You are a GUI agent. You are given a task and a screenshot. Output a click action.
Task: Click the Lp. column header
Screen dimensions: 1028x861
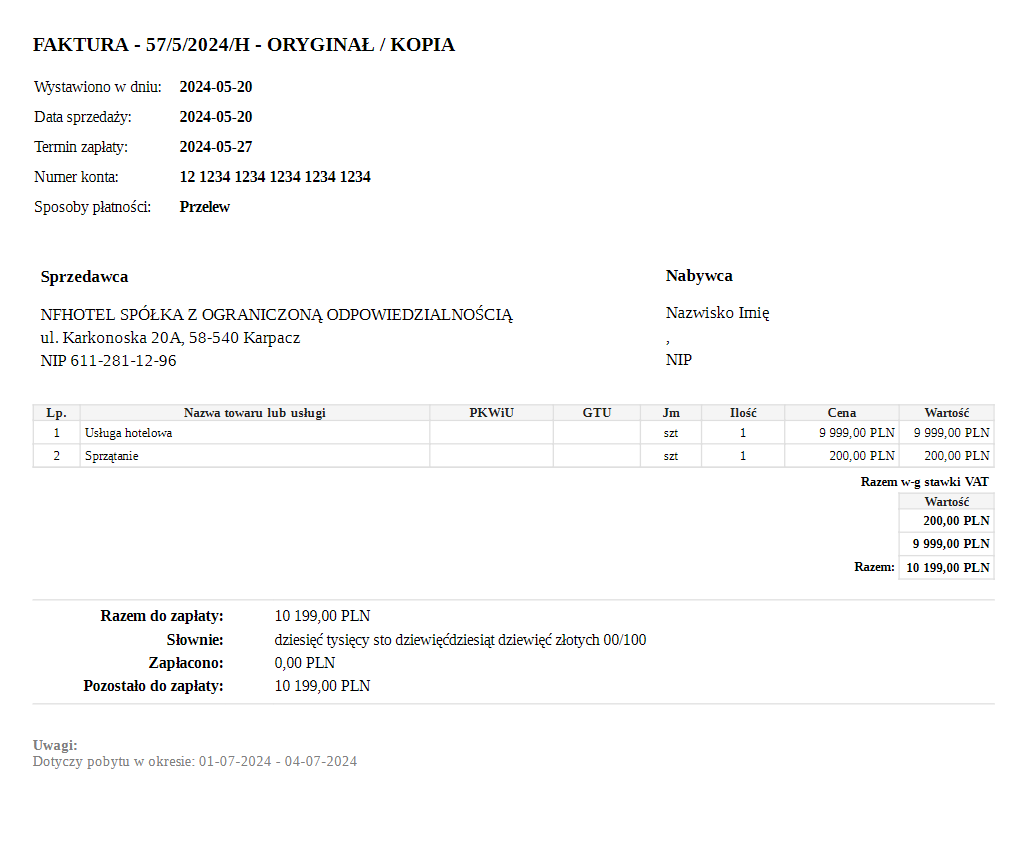56,412
